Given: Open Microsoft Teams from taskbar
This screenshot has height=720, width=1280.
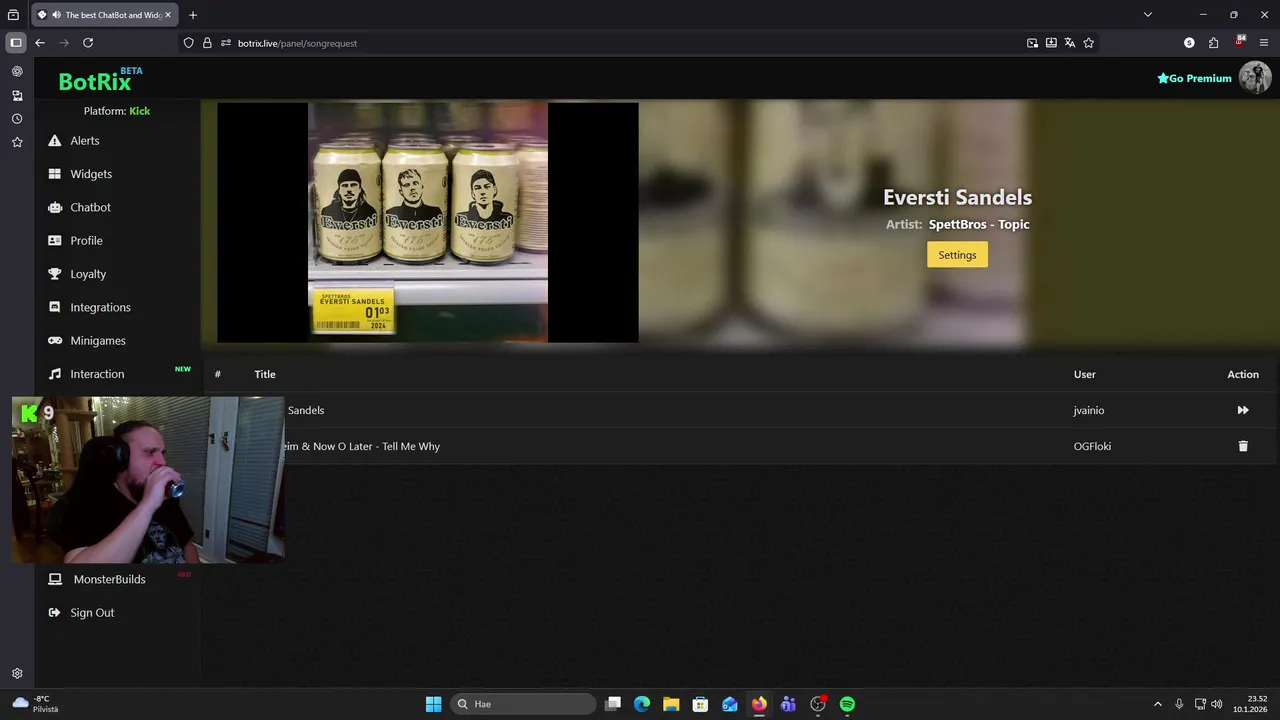Looking at the screenshot, I should 788,704.
